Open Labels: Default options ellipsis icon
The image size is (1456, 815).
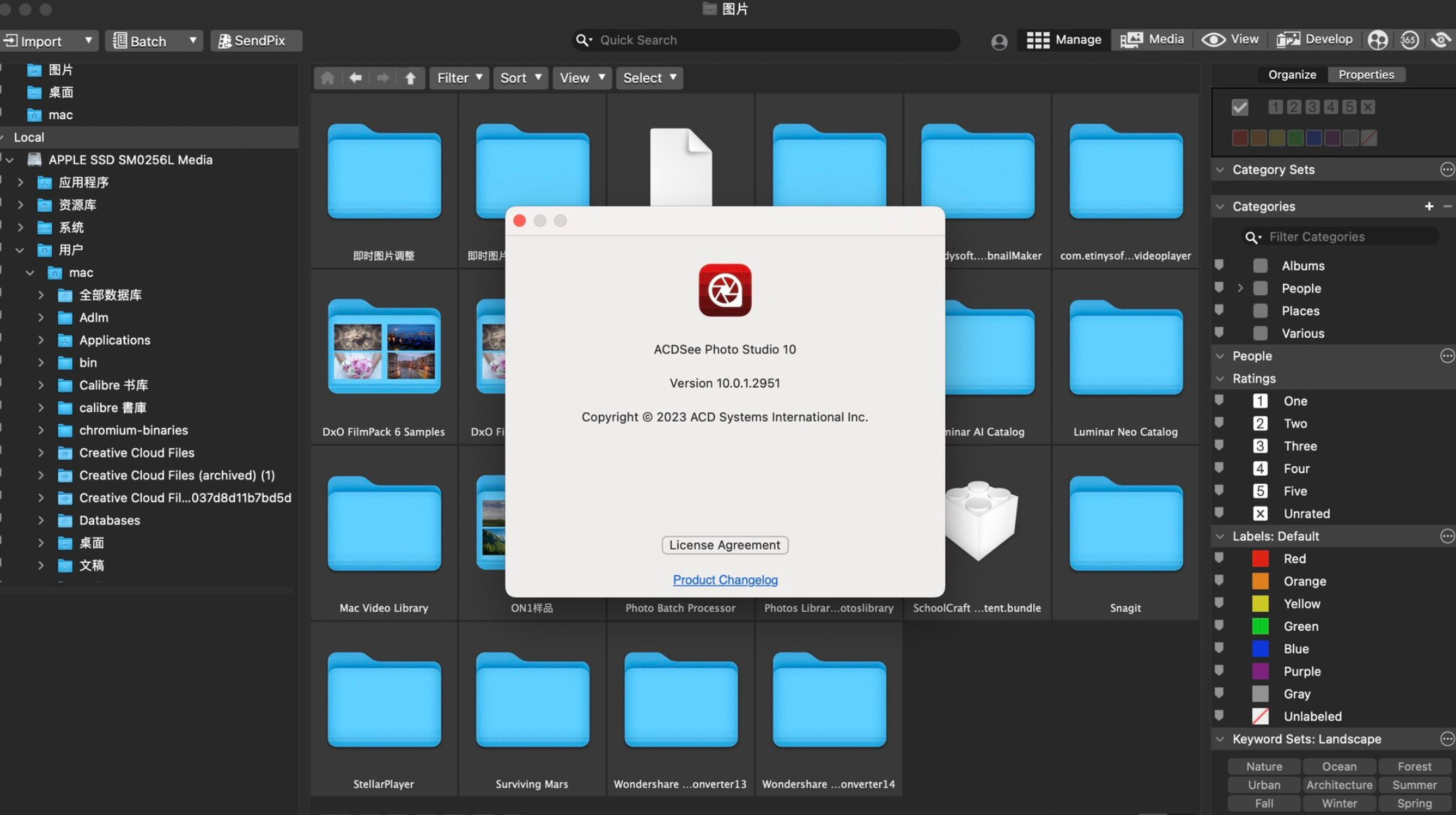1447,536
